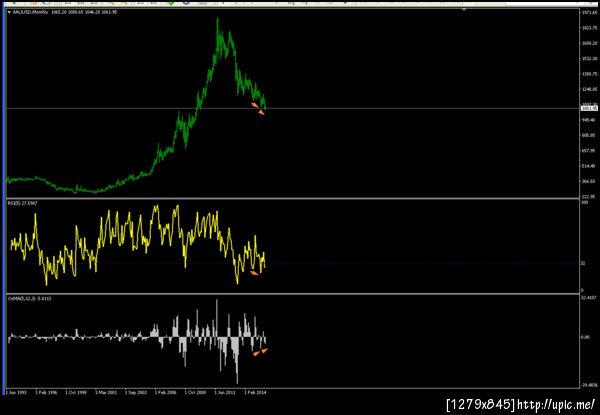Click the OsMA 0.00 scale label

point(585,337)
